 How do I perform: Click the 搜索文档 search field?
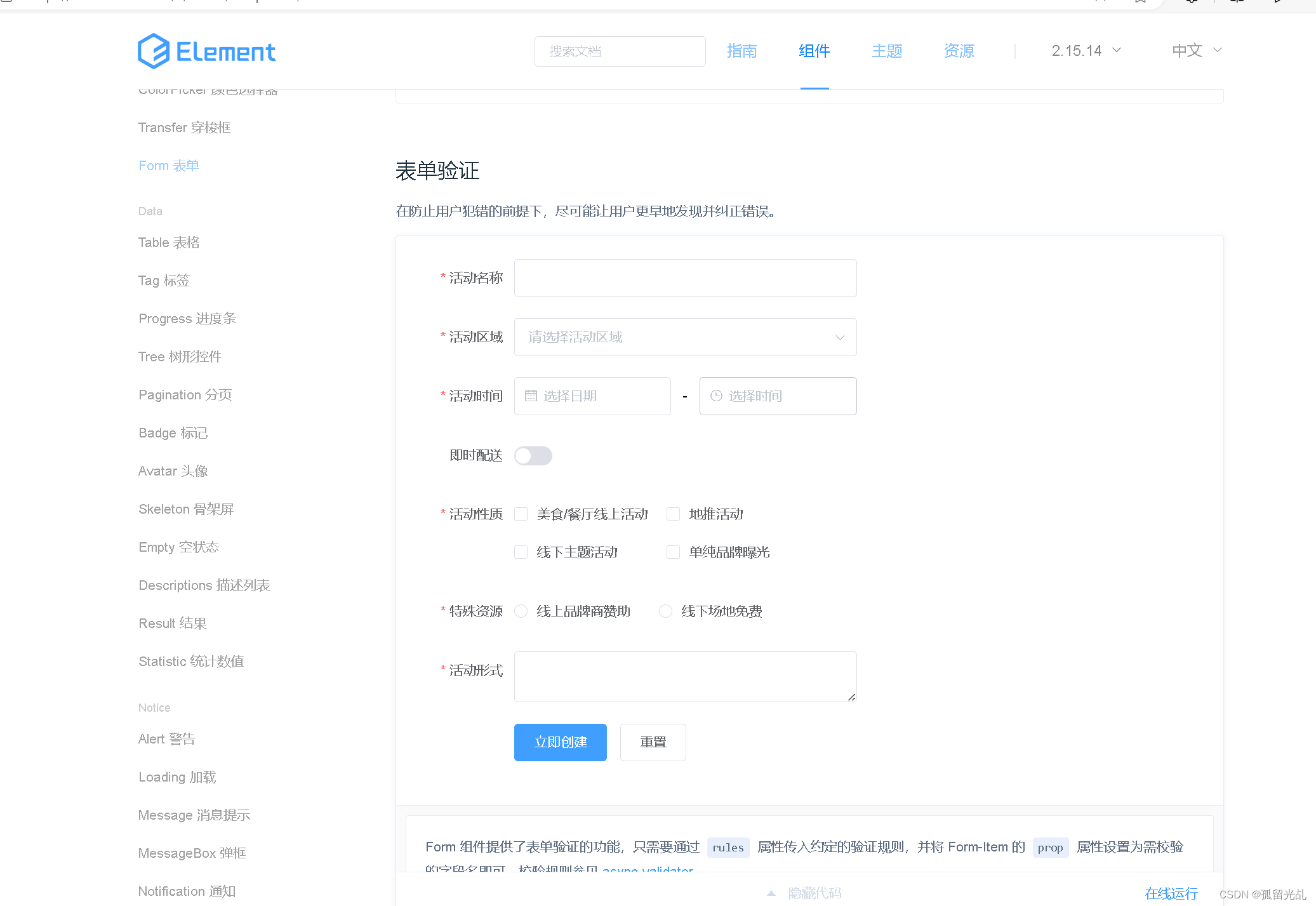[x=620, y=51]
